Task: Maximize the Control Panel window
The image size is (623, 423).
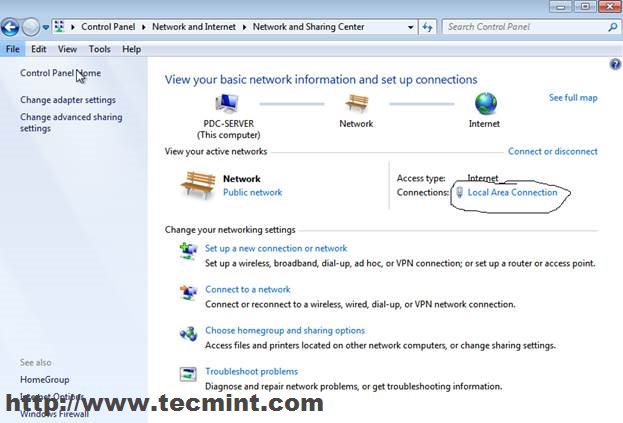Action: pos(585,6)
